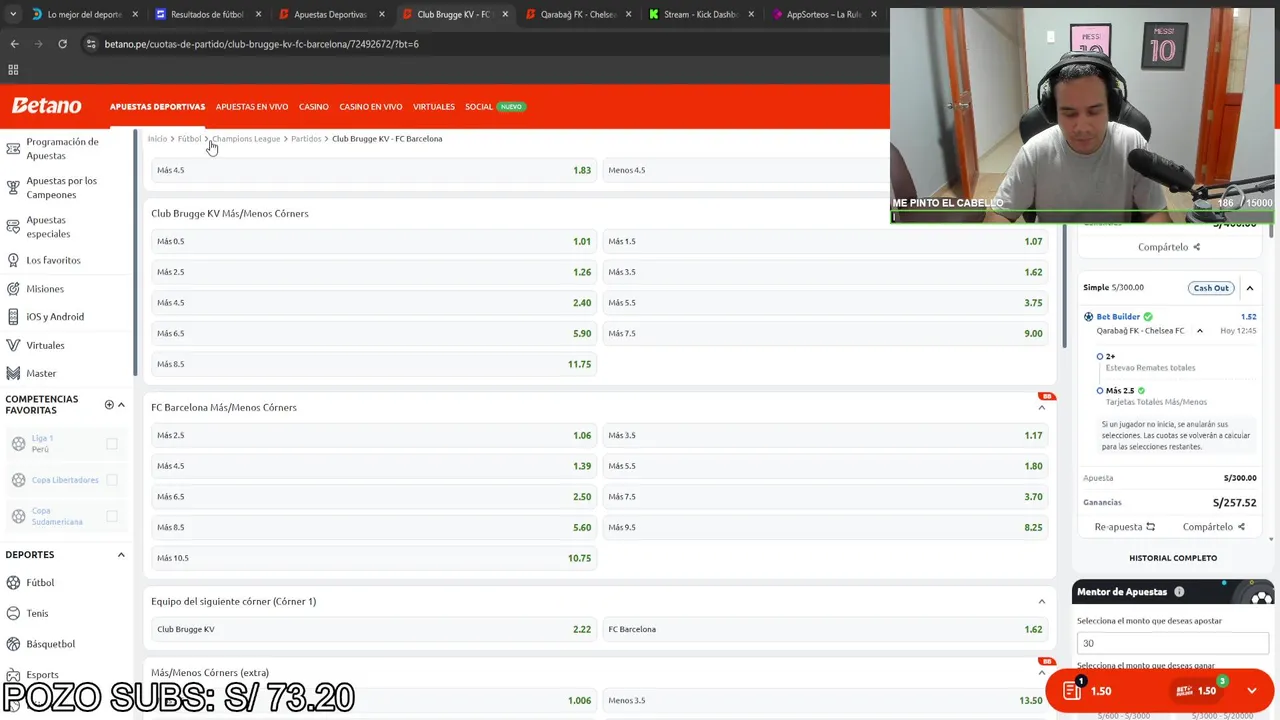The image size is (1280, 720).
Task: Collapse the Qarabağ FK - Chelsea FC selections
Action: 1200,331
